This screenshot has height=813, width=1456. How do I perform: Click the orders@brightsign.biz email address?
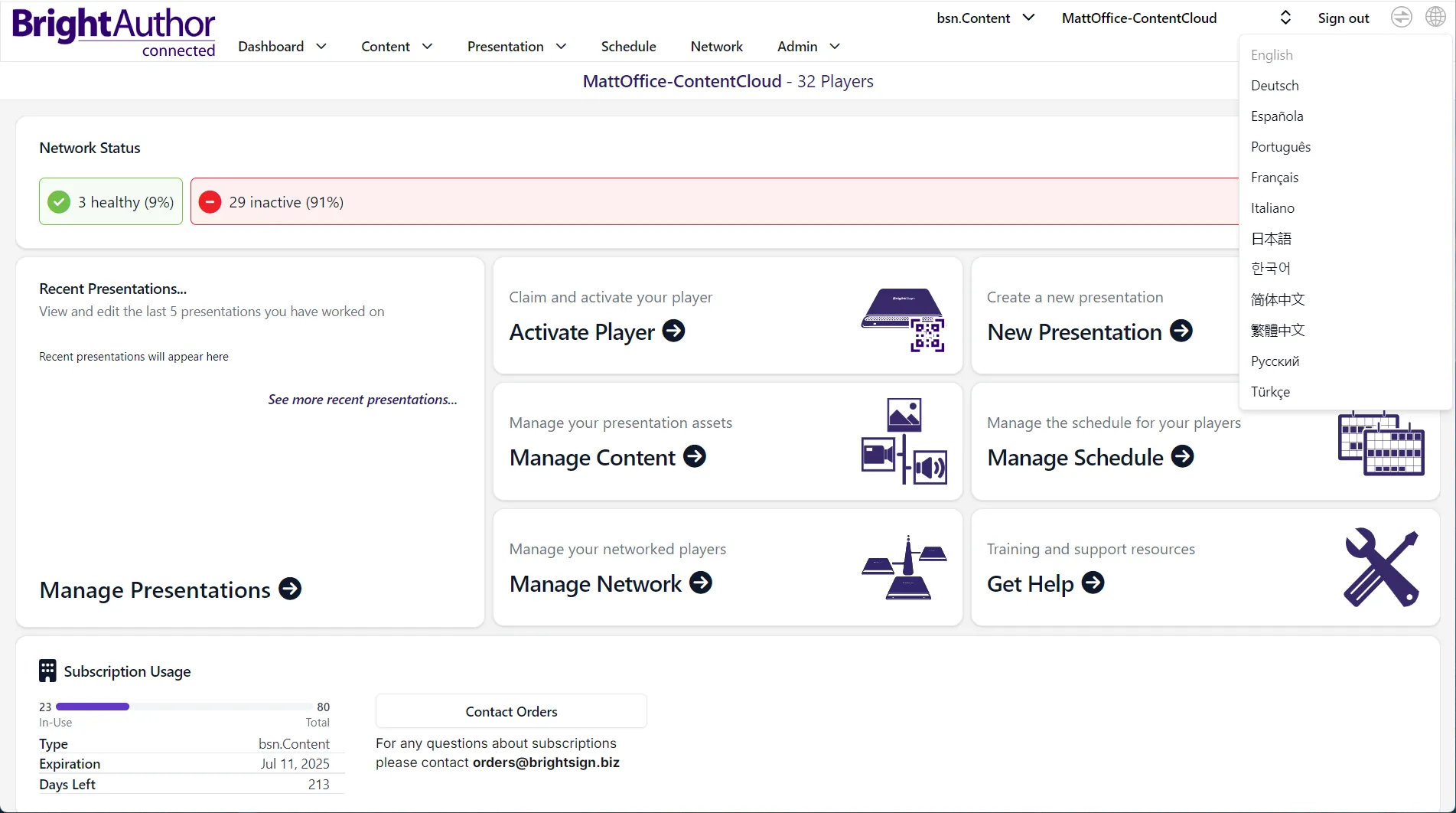tap(546, 762)
